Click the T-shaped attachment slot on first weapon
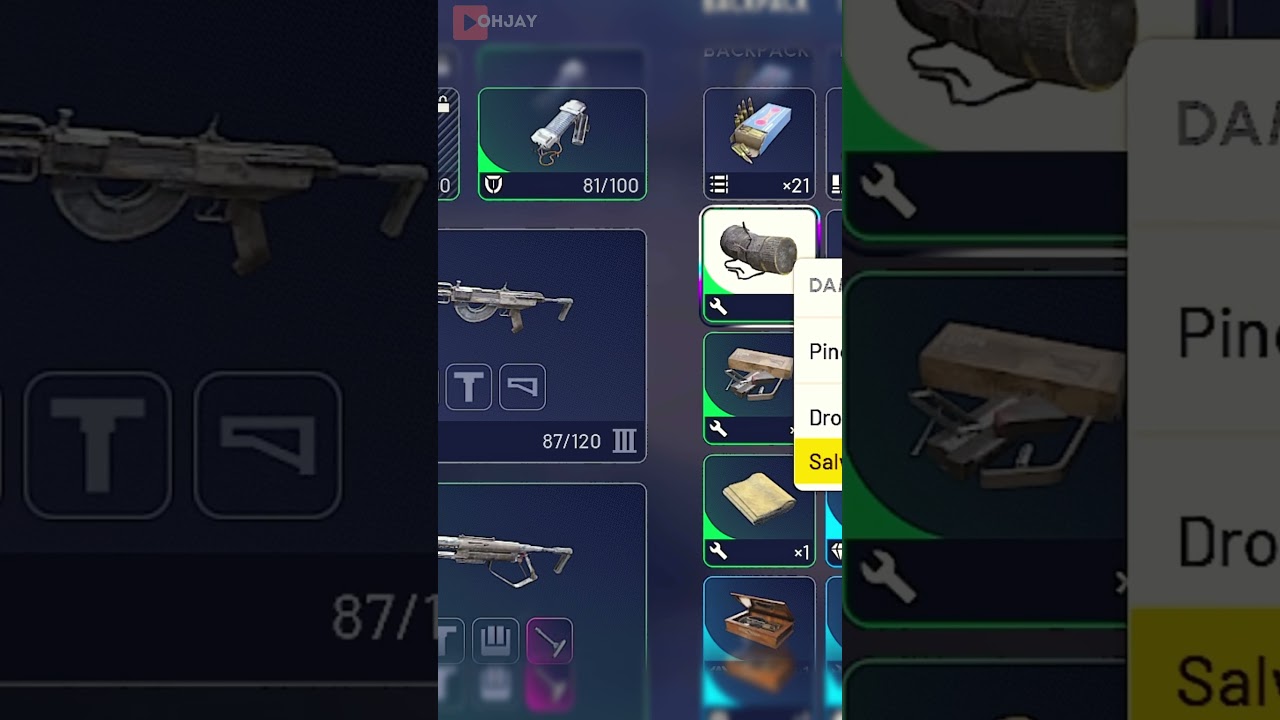The image size is (1280, 720). (468, 387)
